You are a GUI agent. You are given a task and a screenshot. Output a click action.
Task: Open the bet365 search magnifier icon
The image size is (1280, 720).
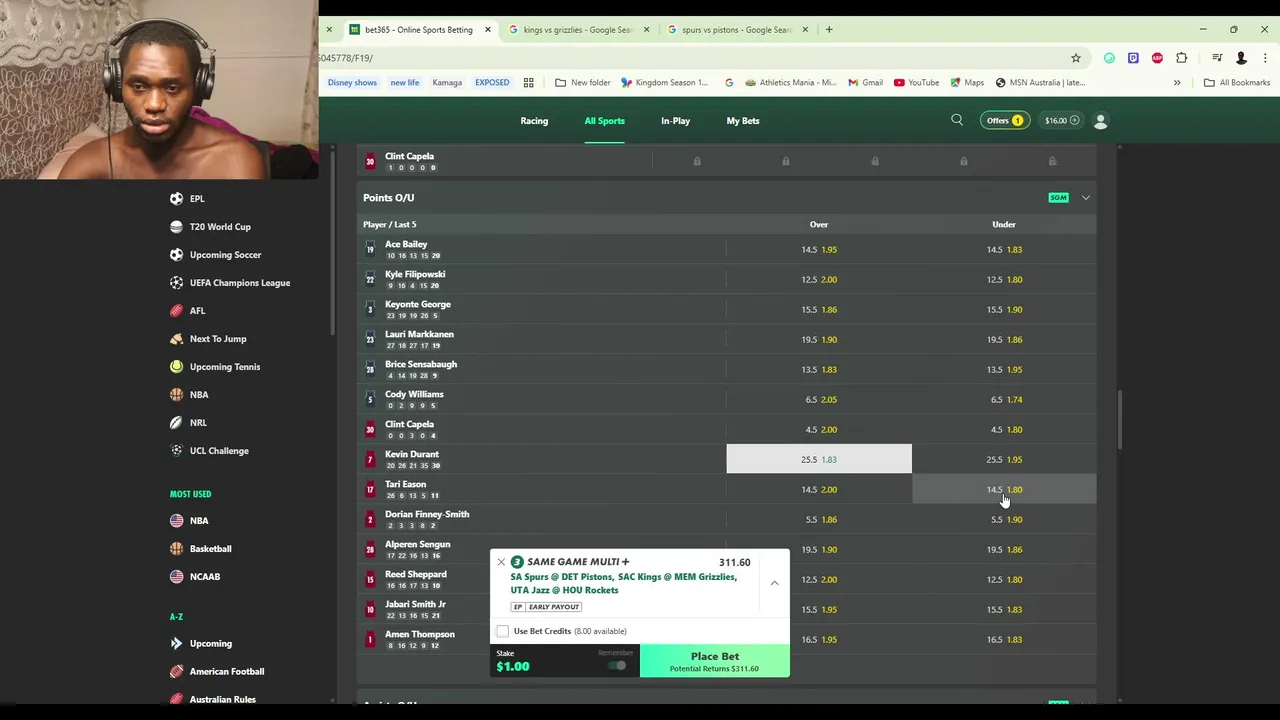[957, 120]
